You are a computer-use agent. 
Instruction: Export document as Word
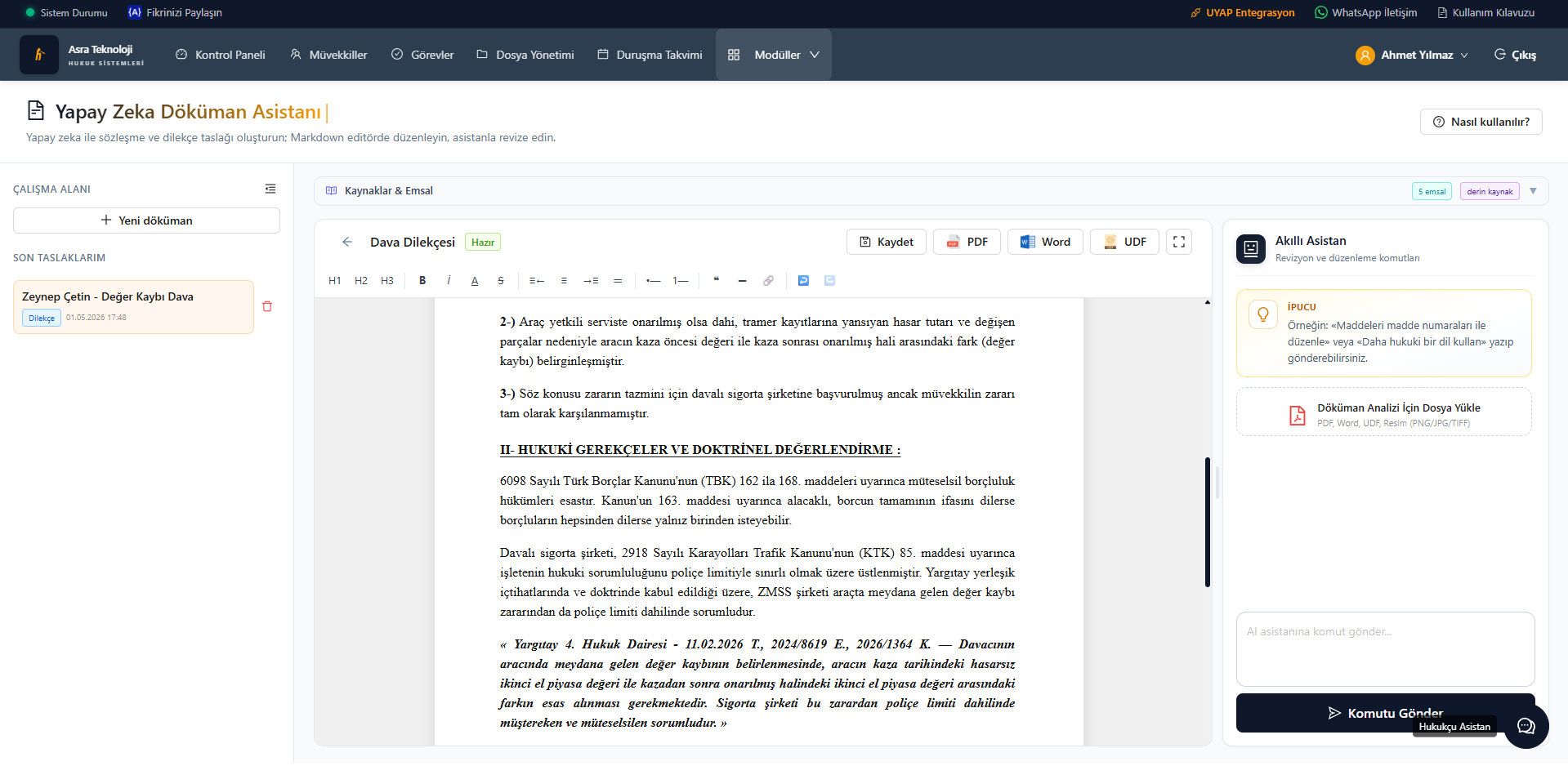[1045, 242]
